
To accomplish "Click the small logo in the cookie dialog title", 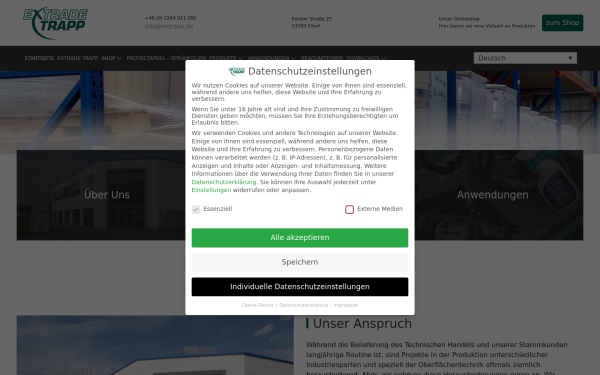I will point(236,71).
